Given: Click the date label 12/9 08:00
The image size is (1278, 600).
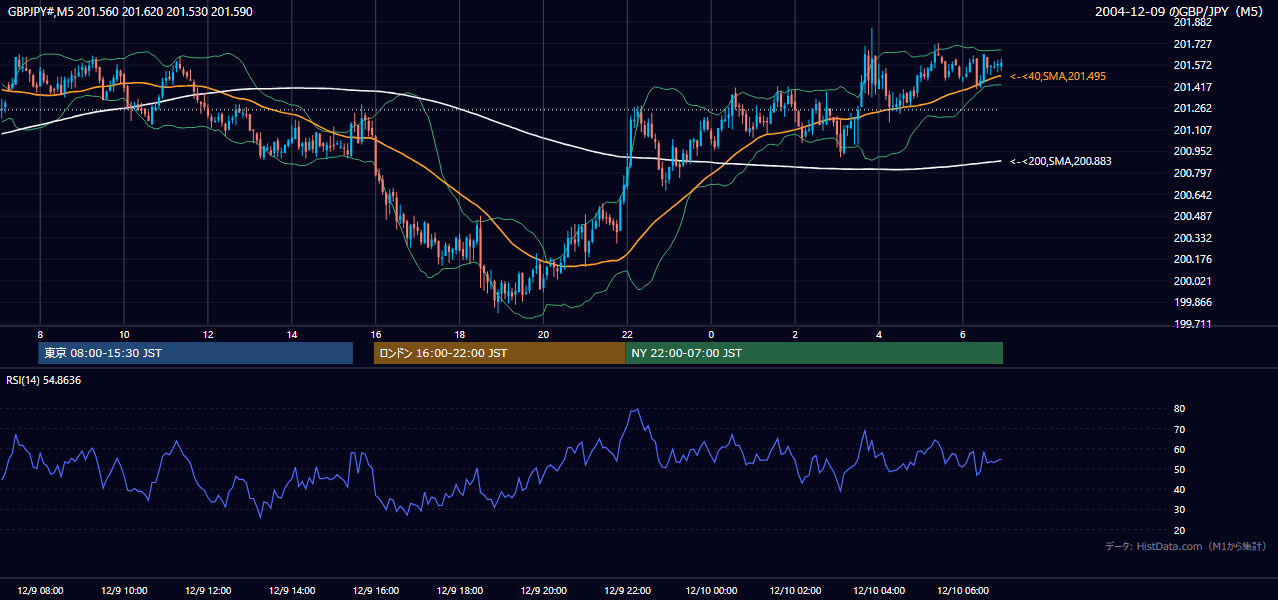Looking at the screenshot, I should [x=40, y=590].
